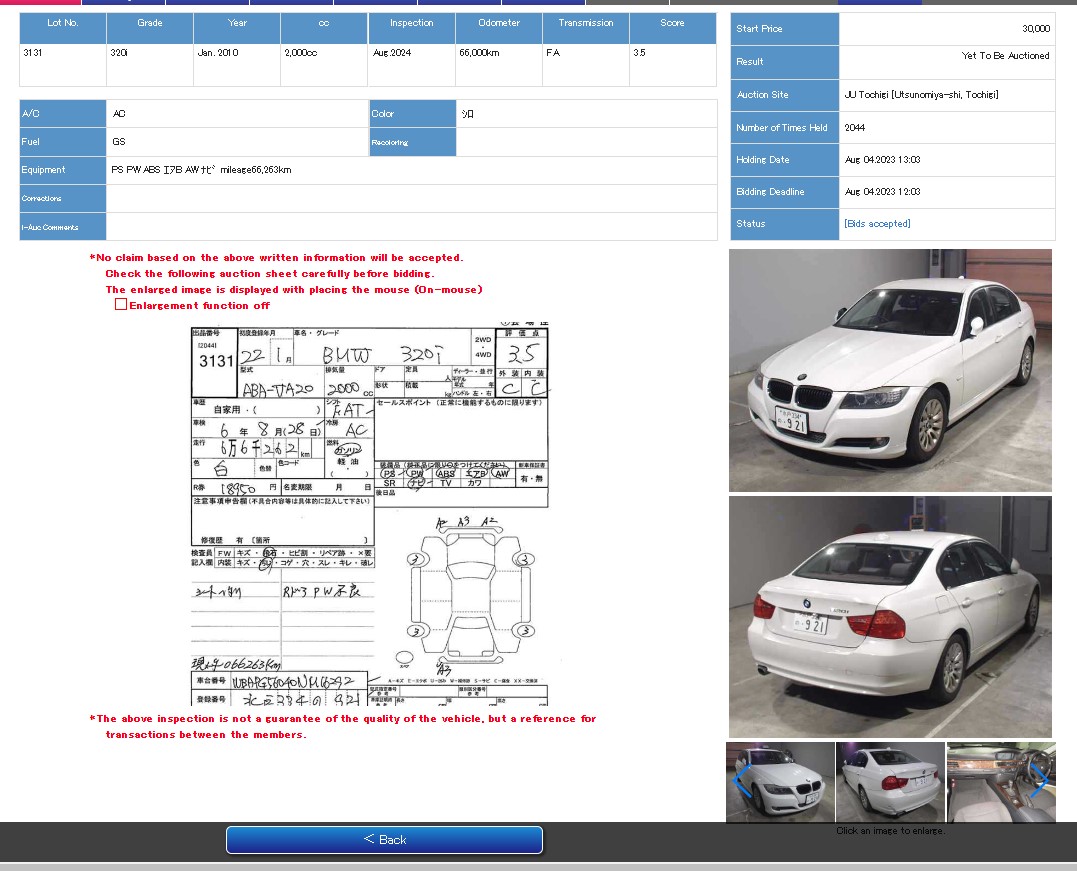This screenshot has height=871, width=1077.
Task: Click the Fuel label cell
Action: (x=63, y=142)
